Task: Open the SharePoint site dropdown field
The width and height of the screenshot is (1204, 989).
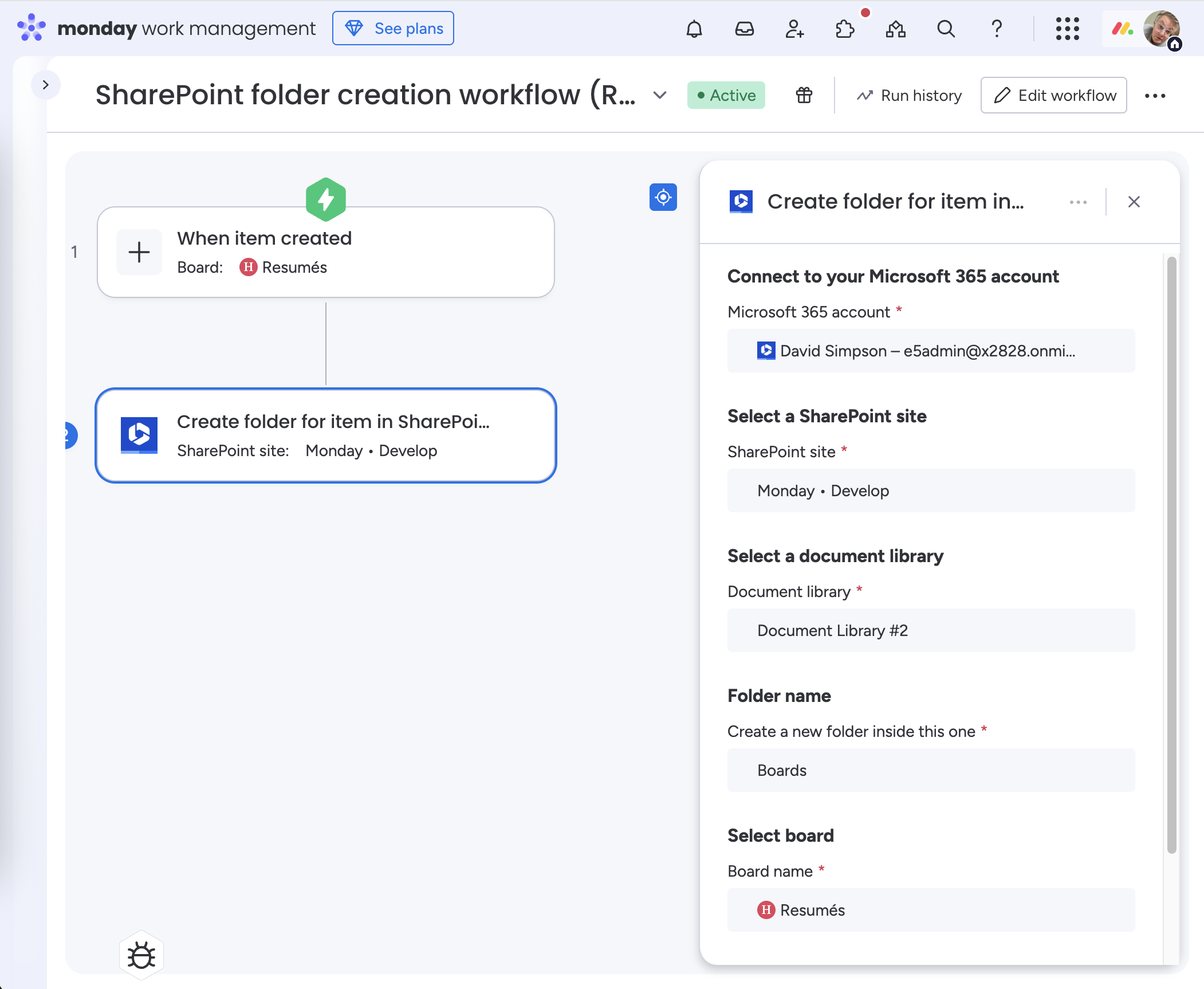Action: tap(931, 490)
